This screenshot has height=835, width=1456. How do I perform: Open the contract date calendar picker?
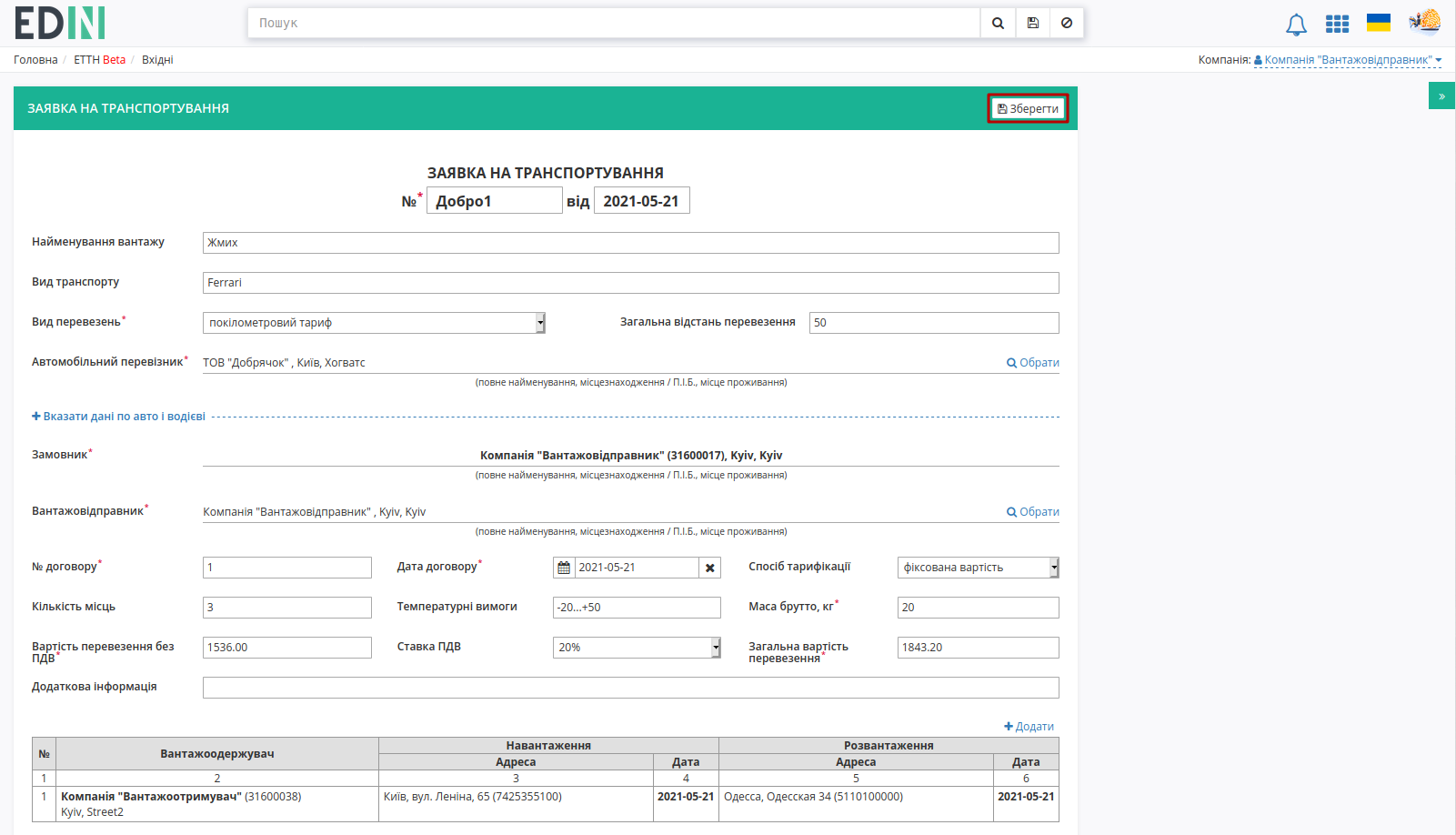(x=564, y=568)
